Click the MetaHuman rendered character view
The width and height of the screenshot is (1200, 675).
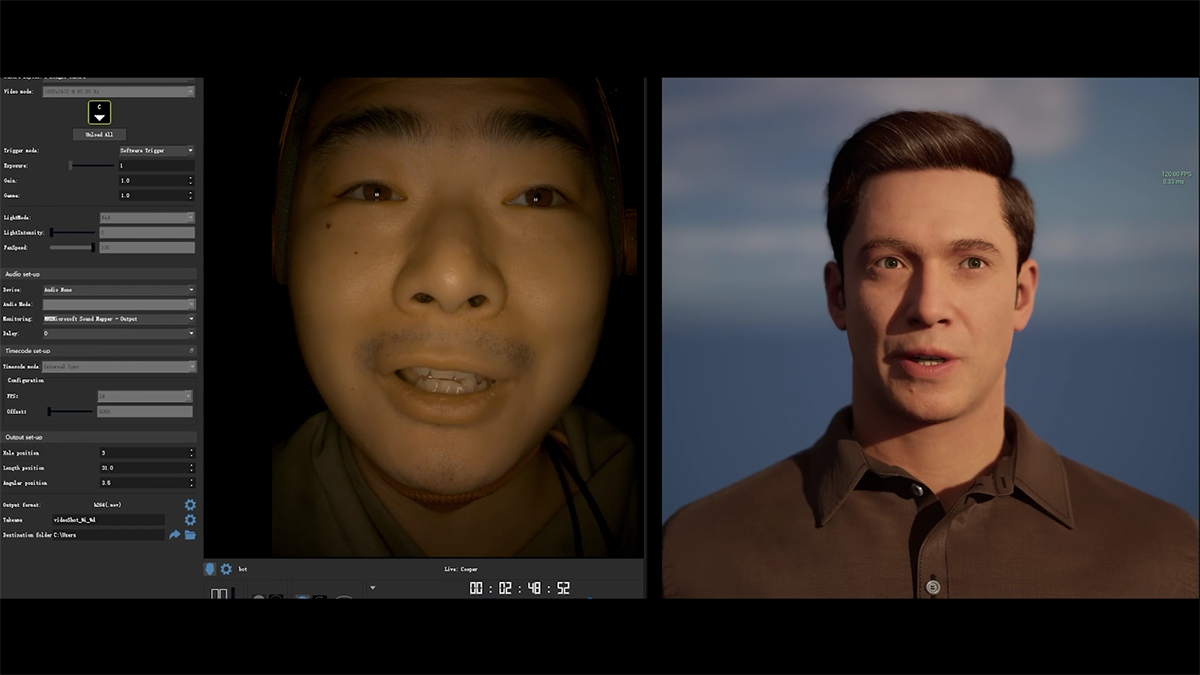[x=930, y=338]
